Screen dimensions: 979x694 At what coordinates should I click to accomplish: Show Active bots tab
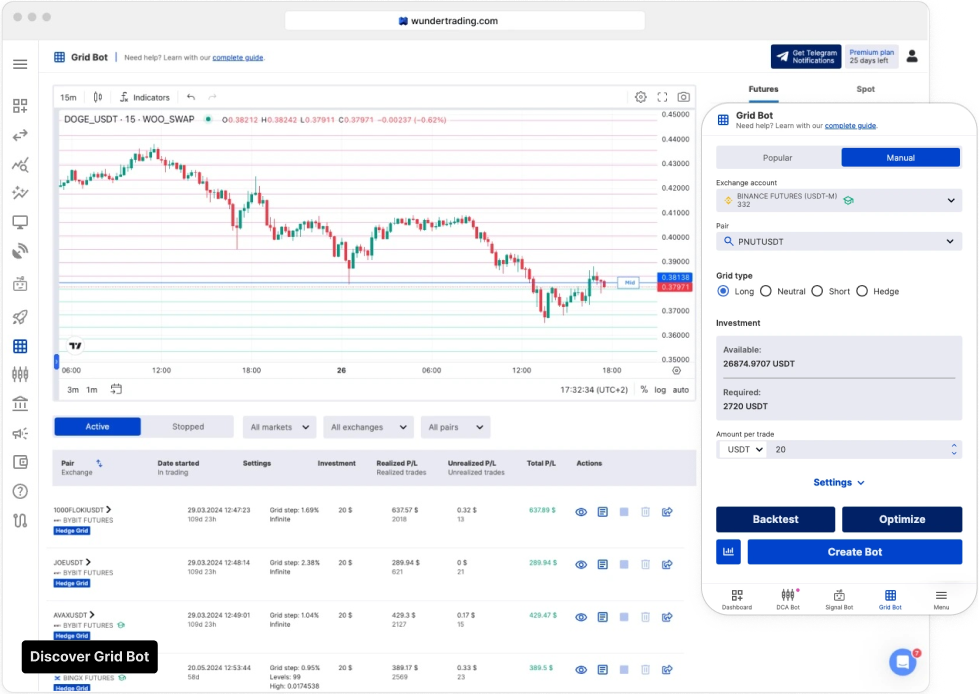click(97, 427)
